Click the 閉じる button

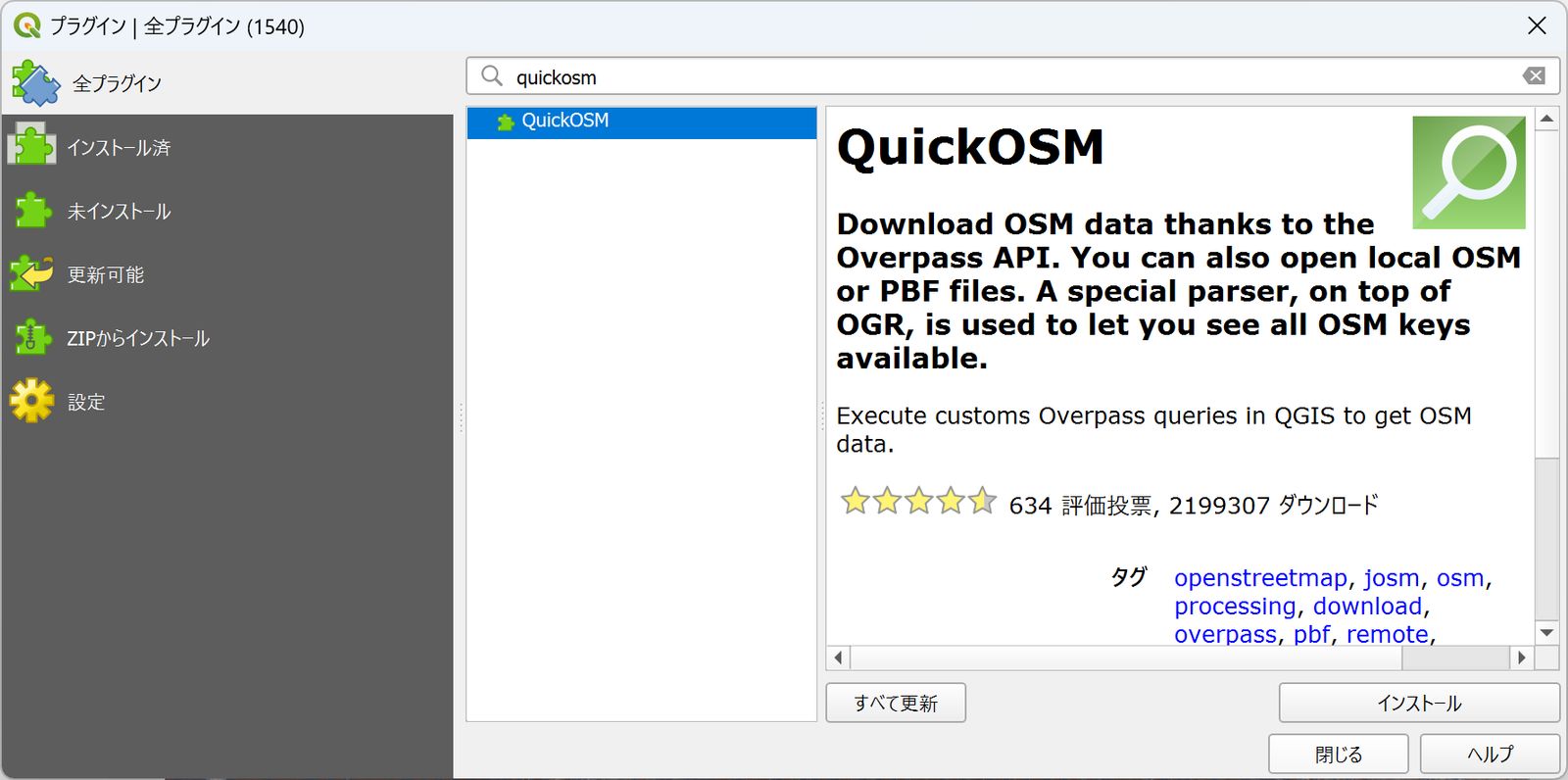1339,754
